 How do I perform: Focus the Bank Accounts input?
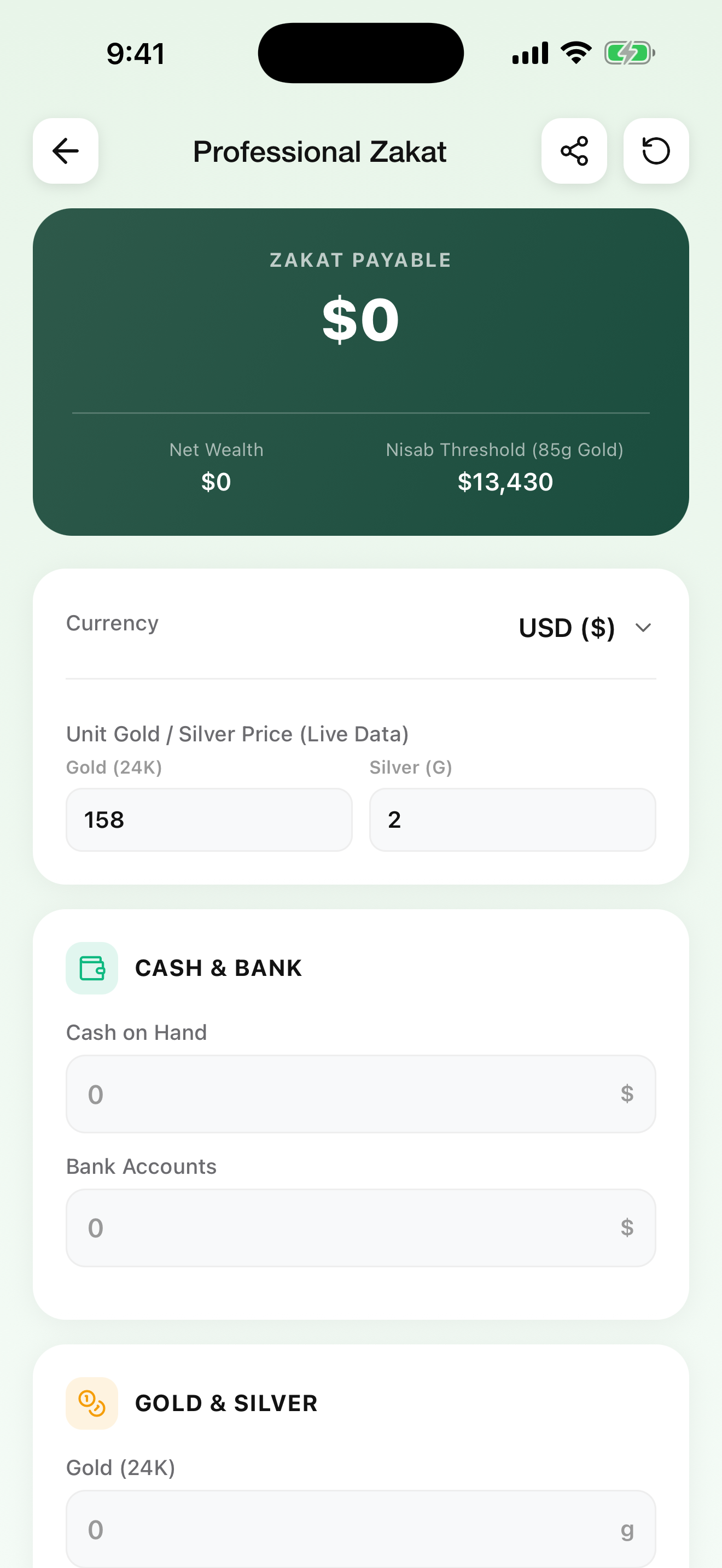click(x=361, y=1228)
